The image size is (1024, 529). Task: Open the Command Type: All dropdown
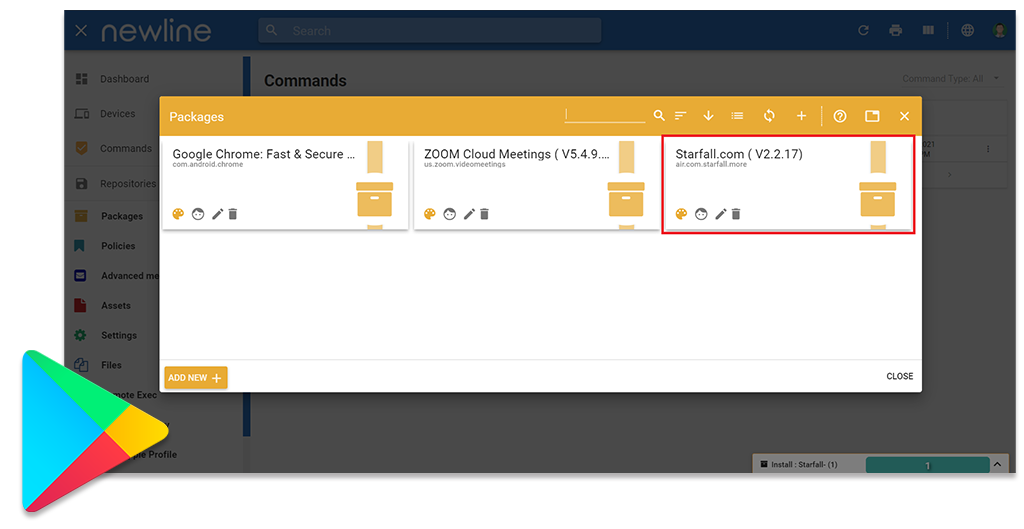pyautogui.click(x=951, y=79)
